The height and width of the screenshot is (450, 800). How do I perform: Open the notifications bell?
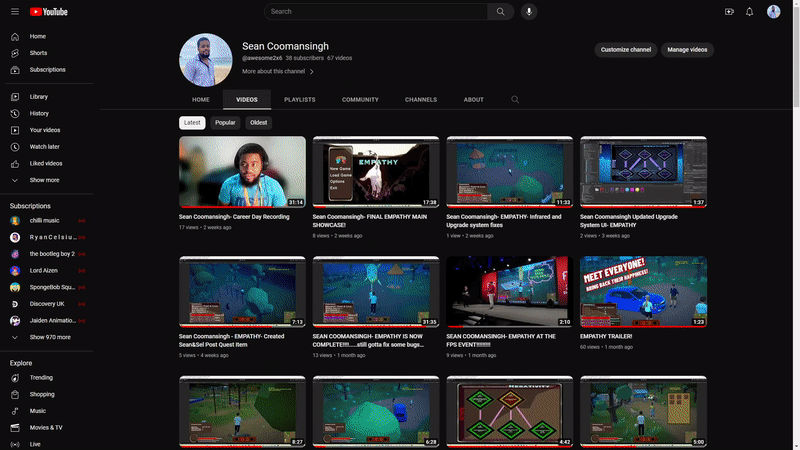point(749,12)
